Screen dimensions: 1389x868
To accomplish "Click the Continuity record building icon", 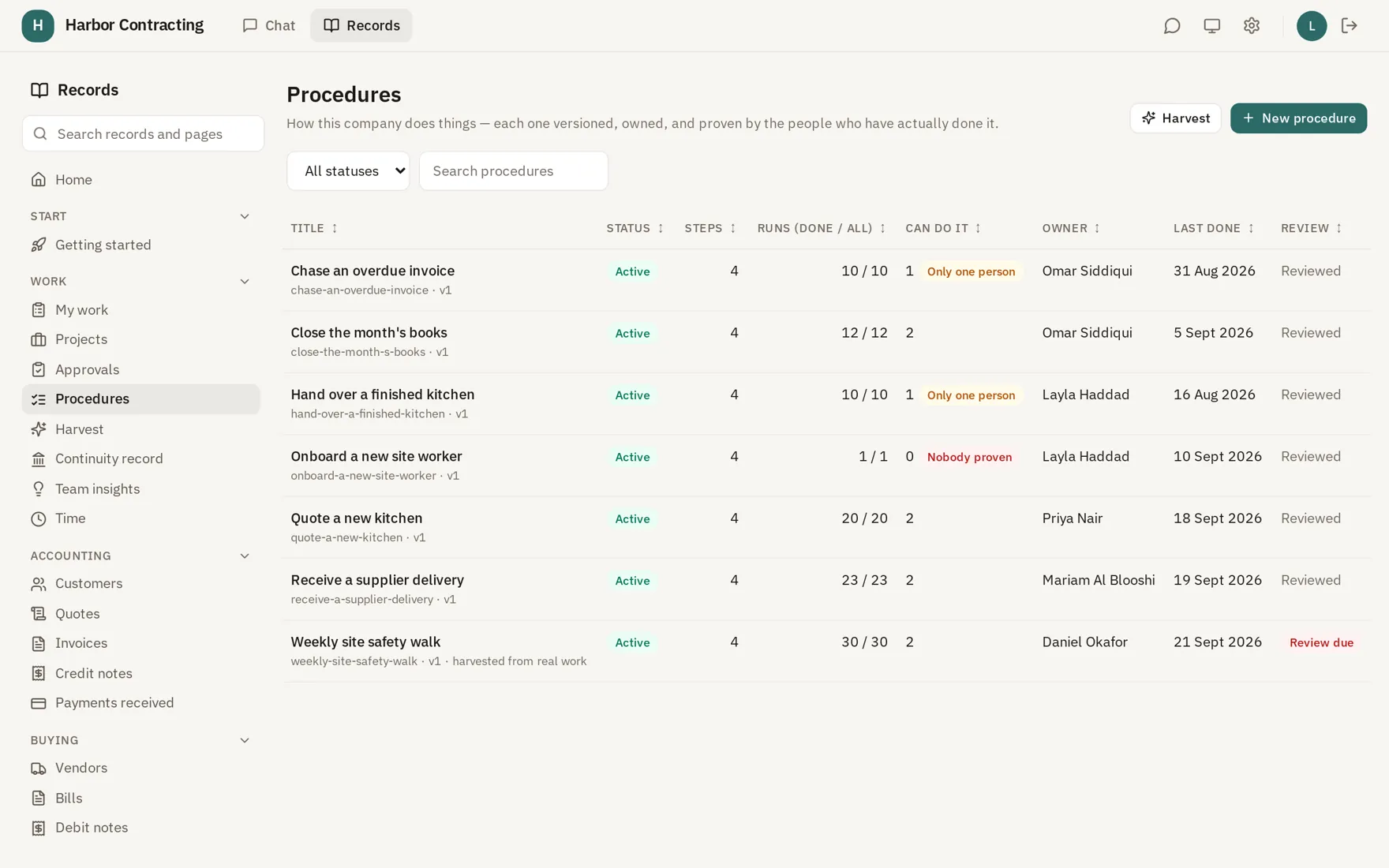I will 39,458.
